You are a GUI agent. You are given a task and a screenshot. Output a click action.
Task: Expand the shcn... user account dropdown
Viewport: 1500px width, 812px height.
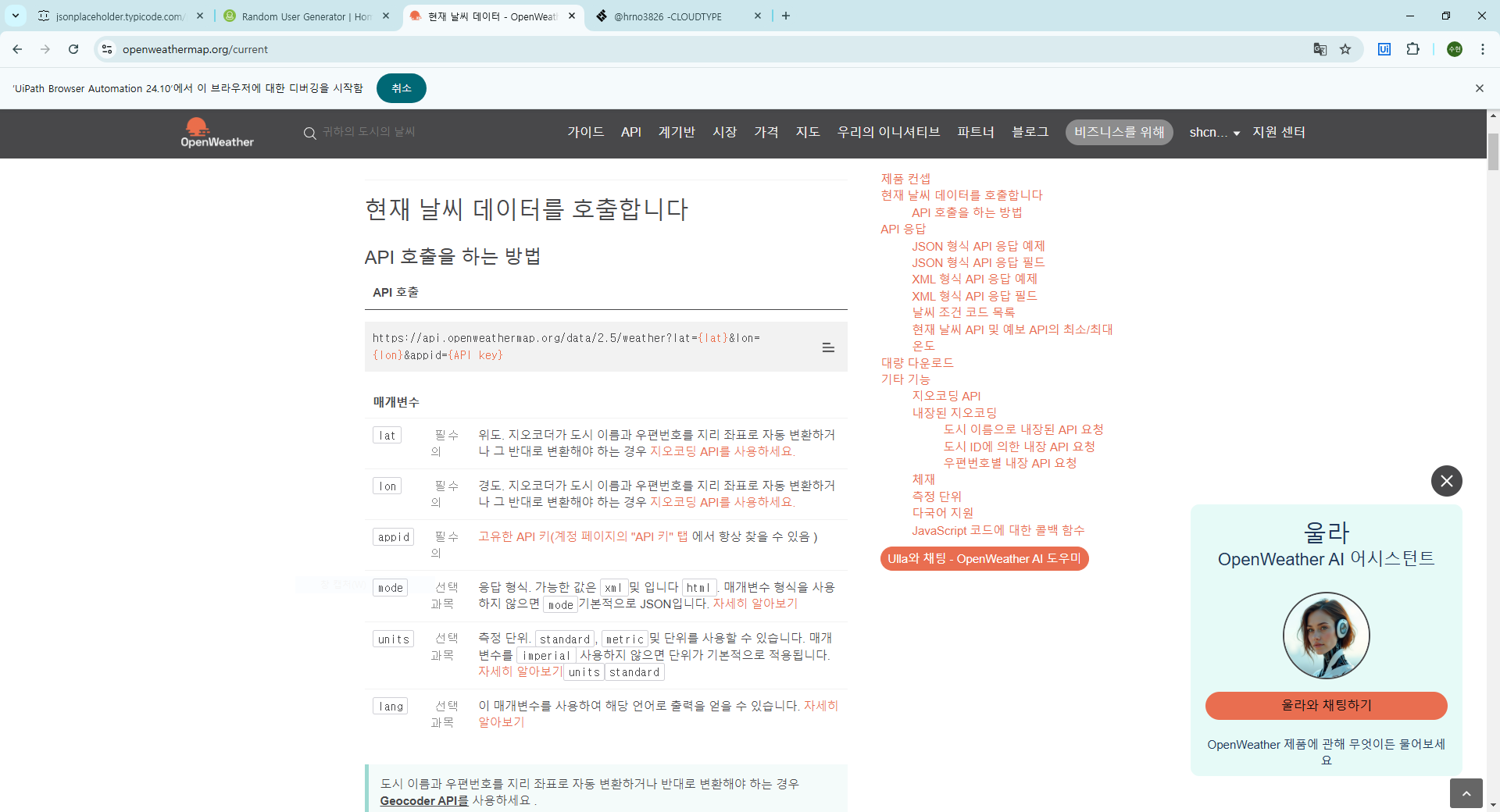pyautogui.click(x=1214, y=133)
